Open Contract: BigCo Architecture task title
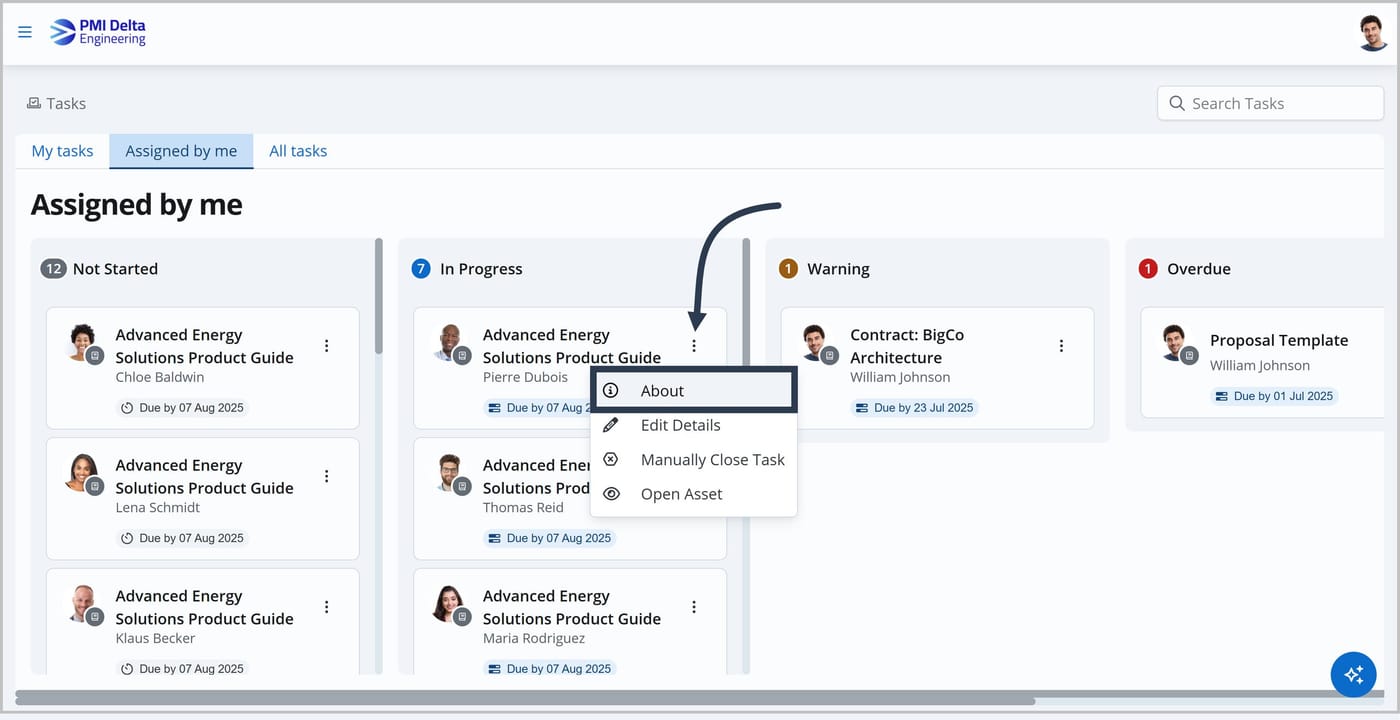Screen dimensions: 1400x720 (907, 346)
